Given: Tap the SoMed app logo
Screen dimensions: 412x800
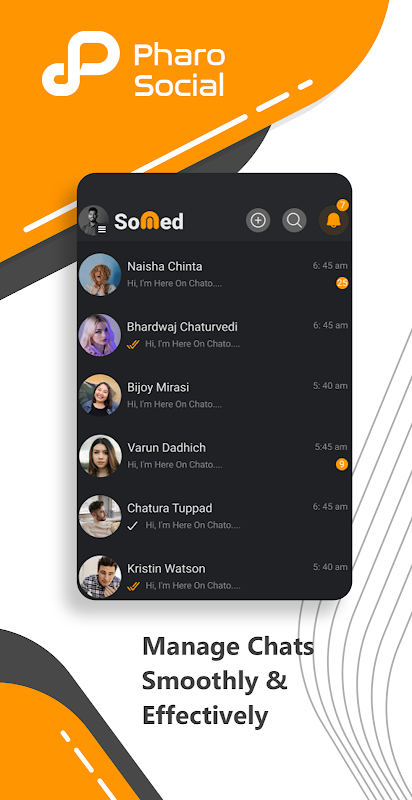Looking at the screenshot, I should coord(148,221).
